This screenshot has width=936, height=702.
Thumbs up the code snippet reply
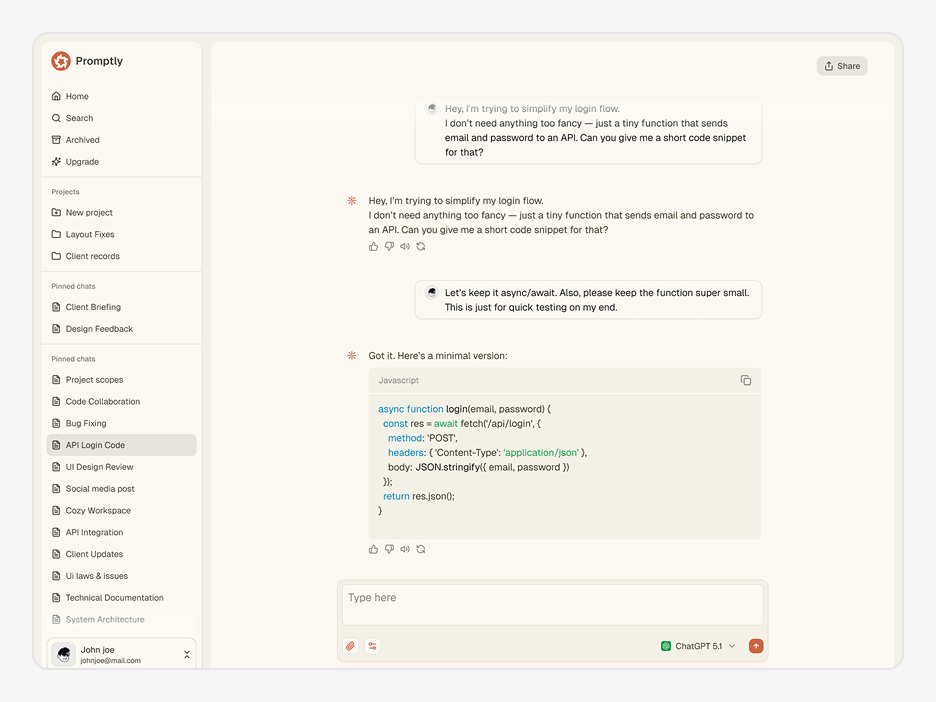point(374,549)
